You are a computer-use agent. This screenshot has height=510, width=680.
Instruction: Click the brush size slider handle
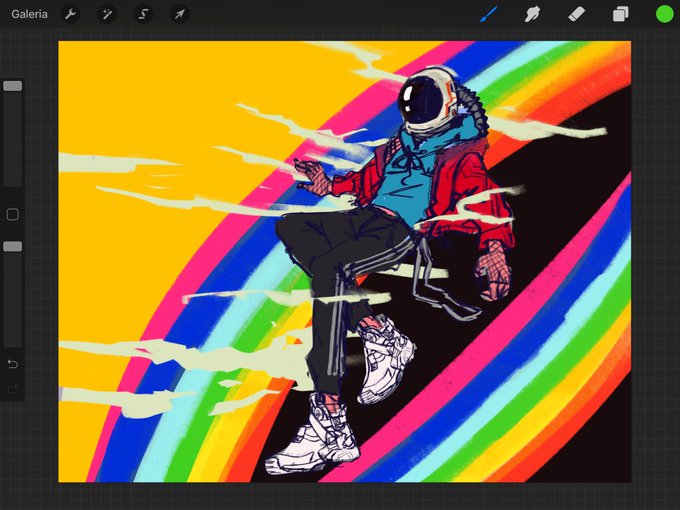click(13, 86)
